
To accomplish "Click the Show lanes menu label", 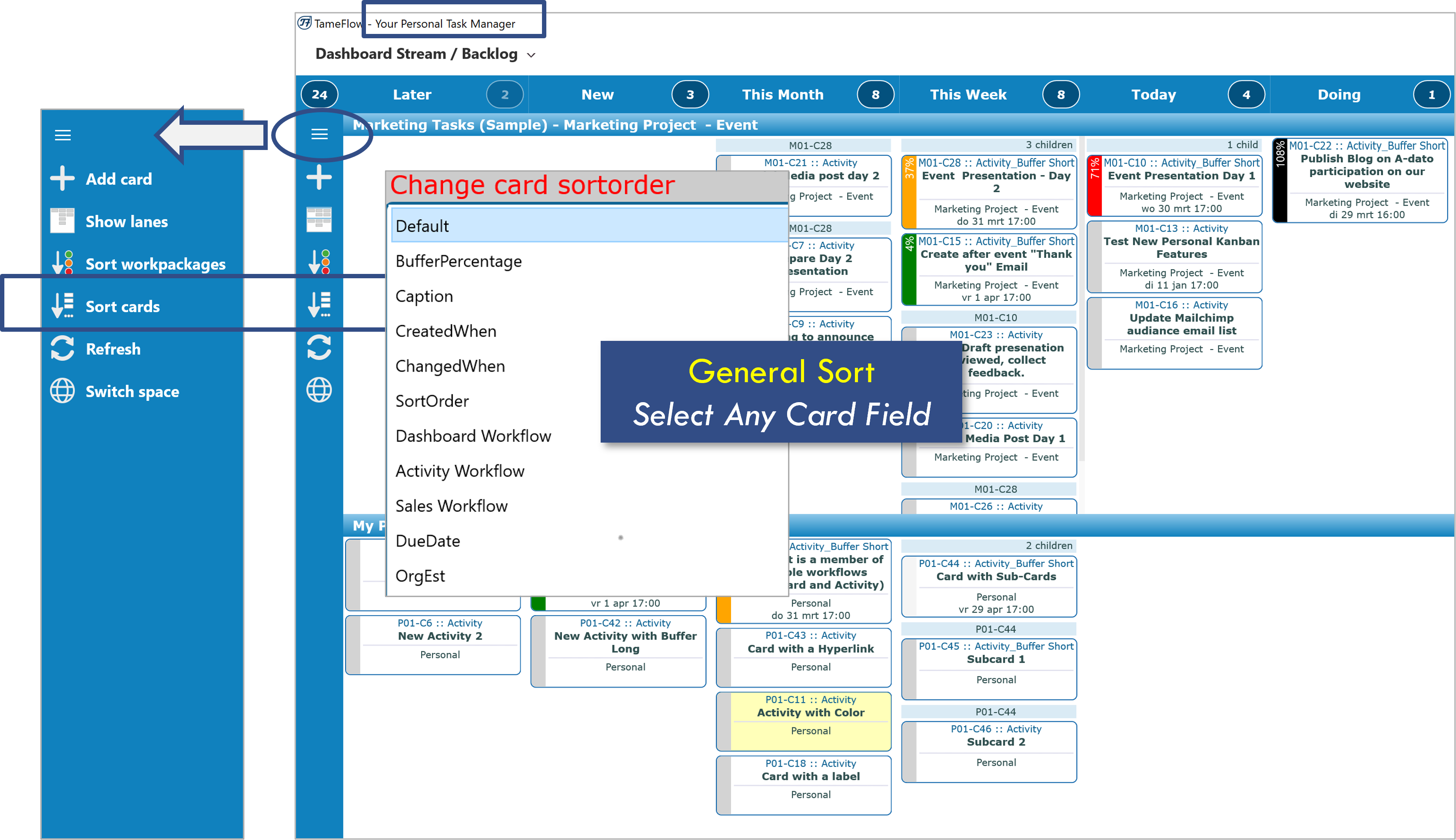I will 127,222.
